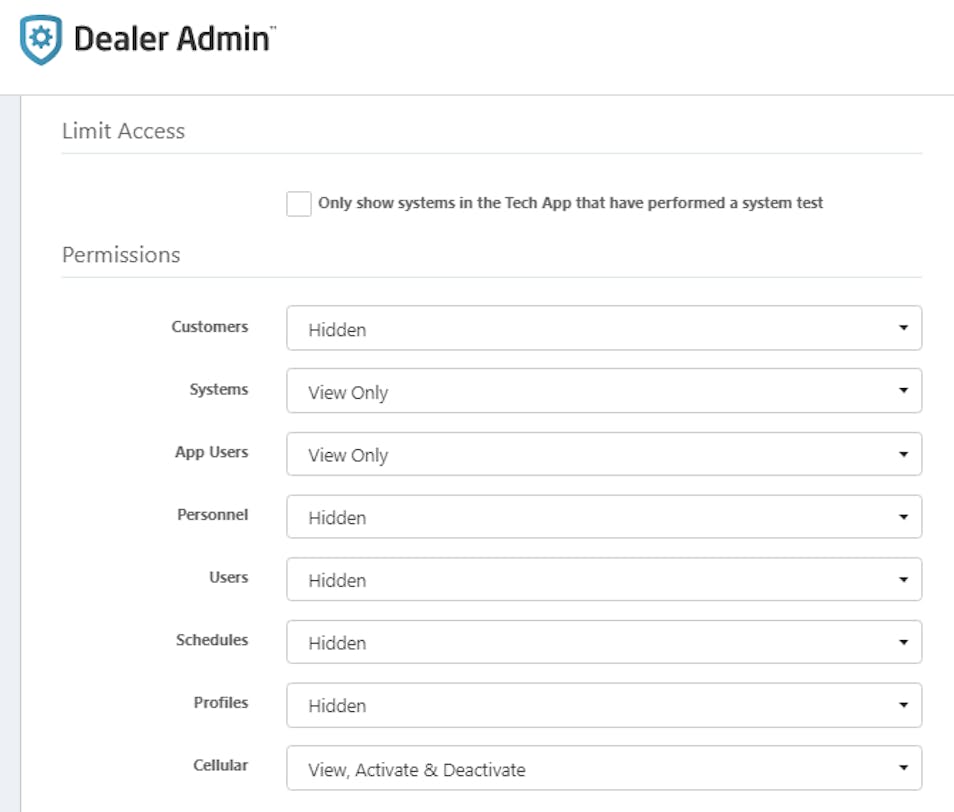954x812 pixels.
Task: Expand the App Users permission dropdown
Action: click(x=604, y=454)
